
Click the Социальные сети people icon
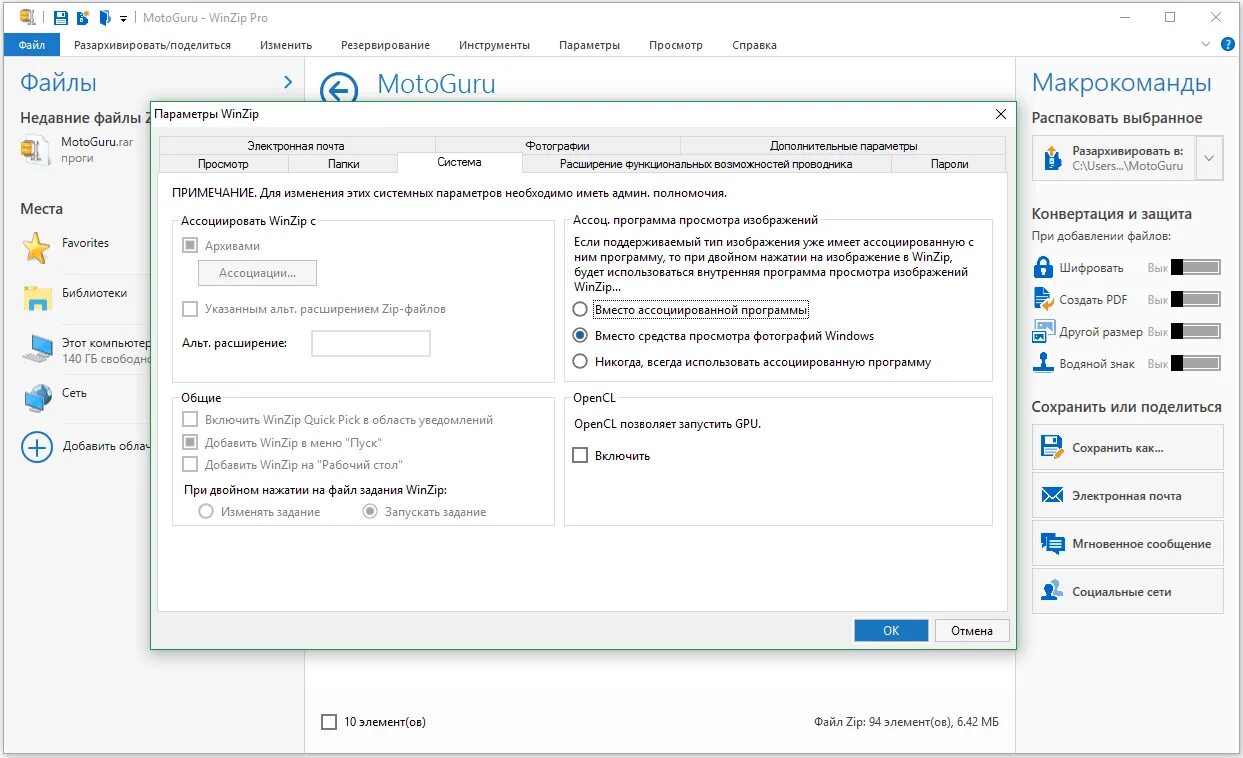(1051, 591)
